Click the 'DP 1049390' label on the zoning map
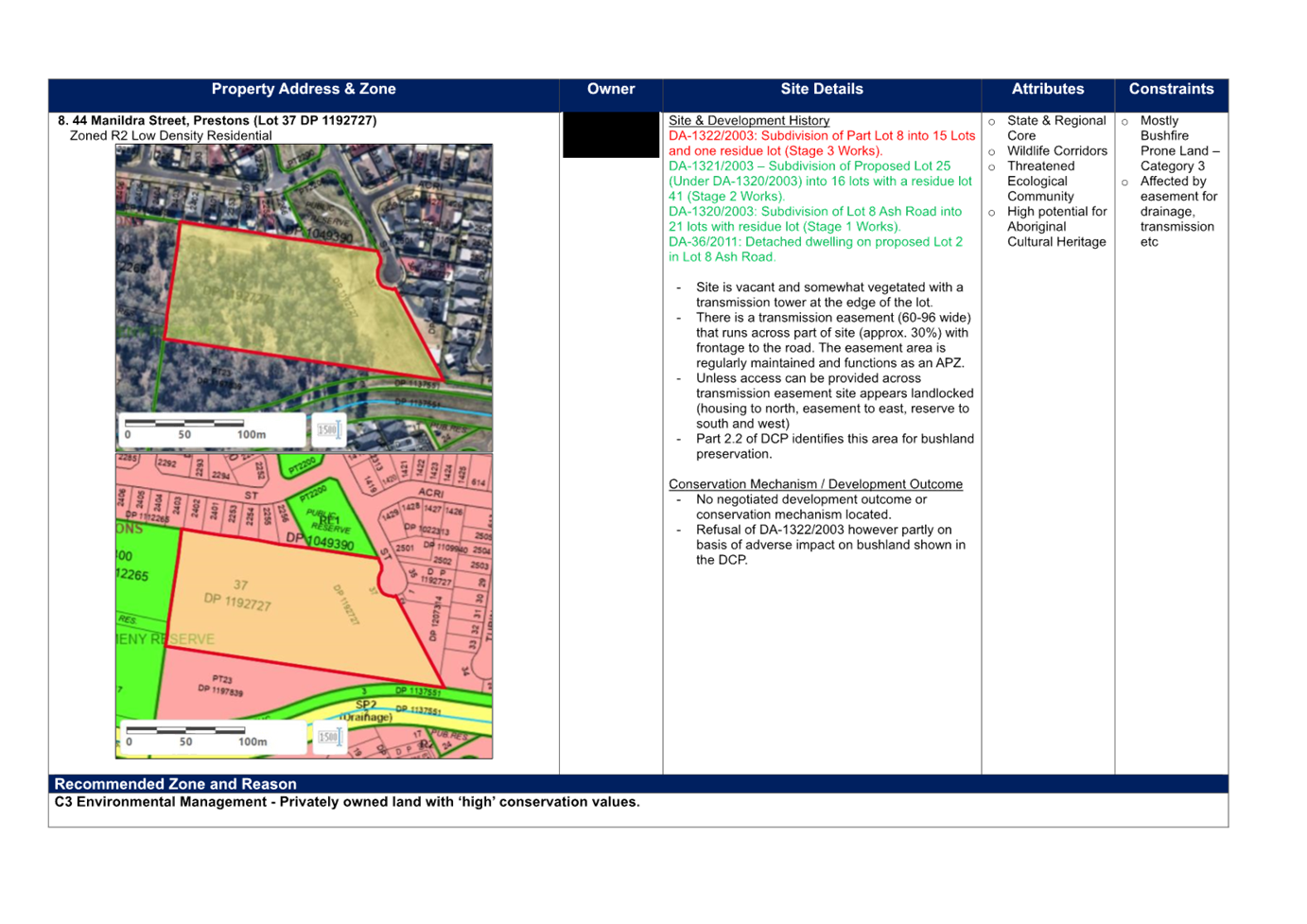Viewport: 1307px width, 924px height. point(320,542)
